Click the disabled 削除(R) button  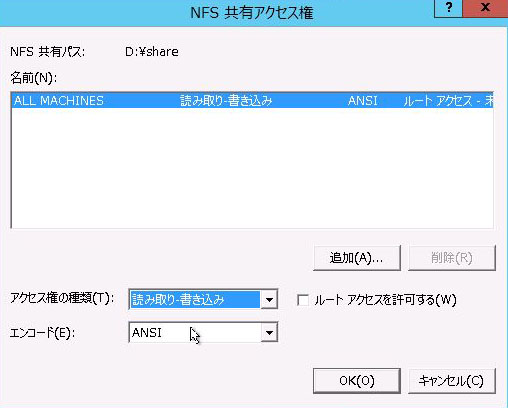coord(452,258)
